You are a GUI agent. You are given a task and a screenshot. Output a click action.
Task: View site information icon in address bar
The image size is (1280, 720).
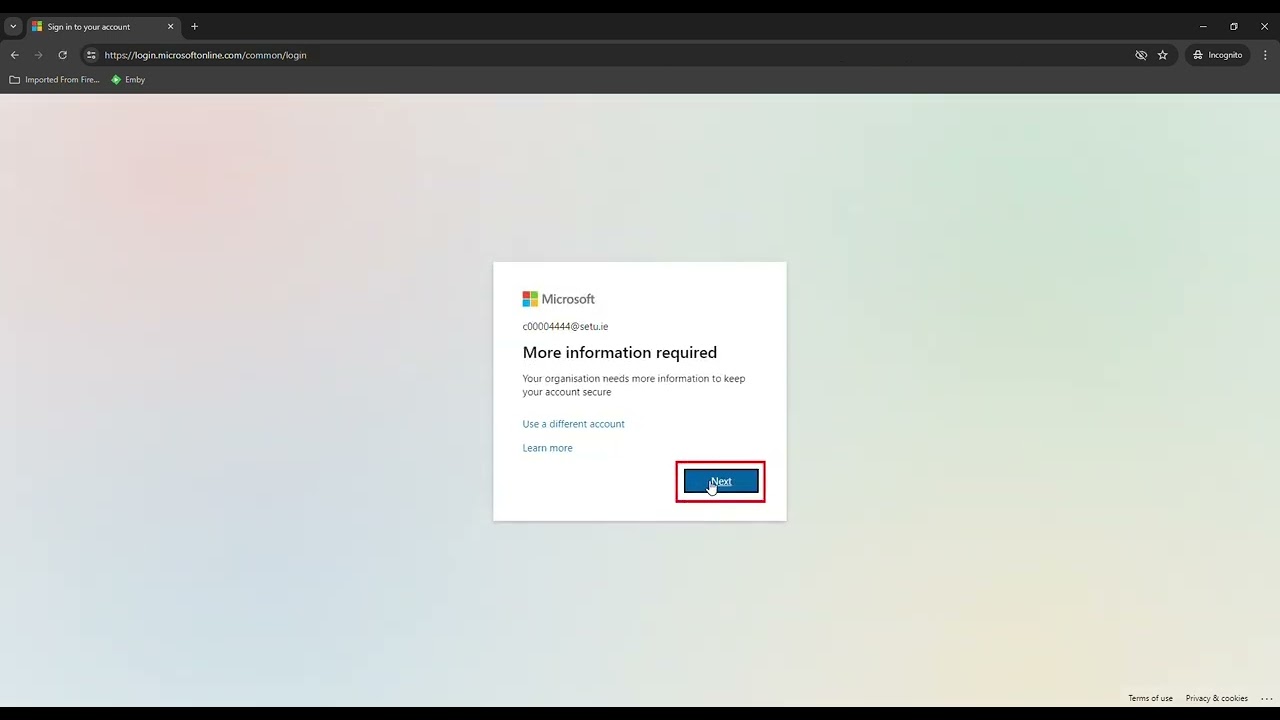click(x=91, y=55)
